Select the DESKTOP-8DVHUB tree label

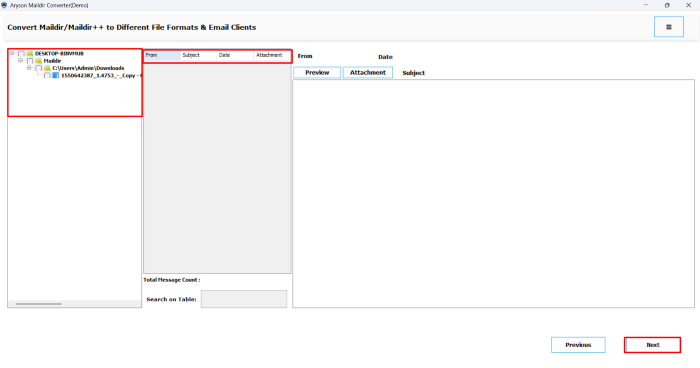[59, 54]
